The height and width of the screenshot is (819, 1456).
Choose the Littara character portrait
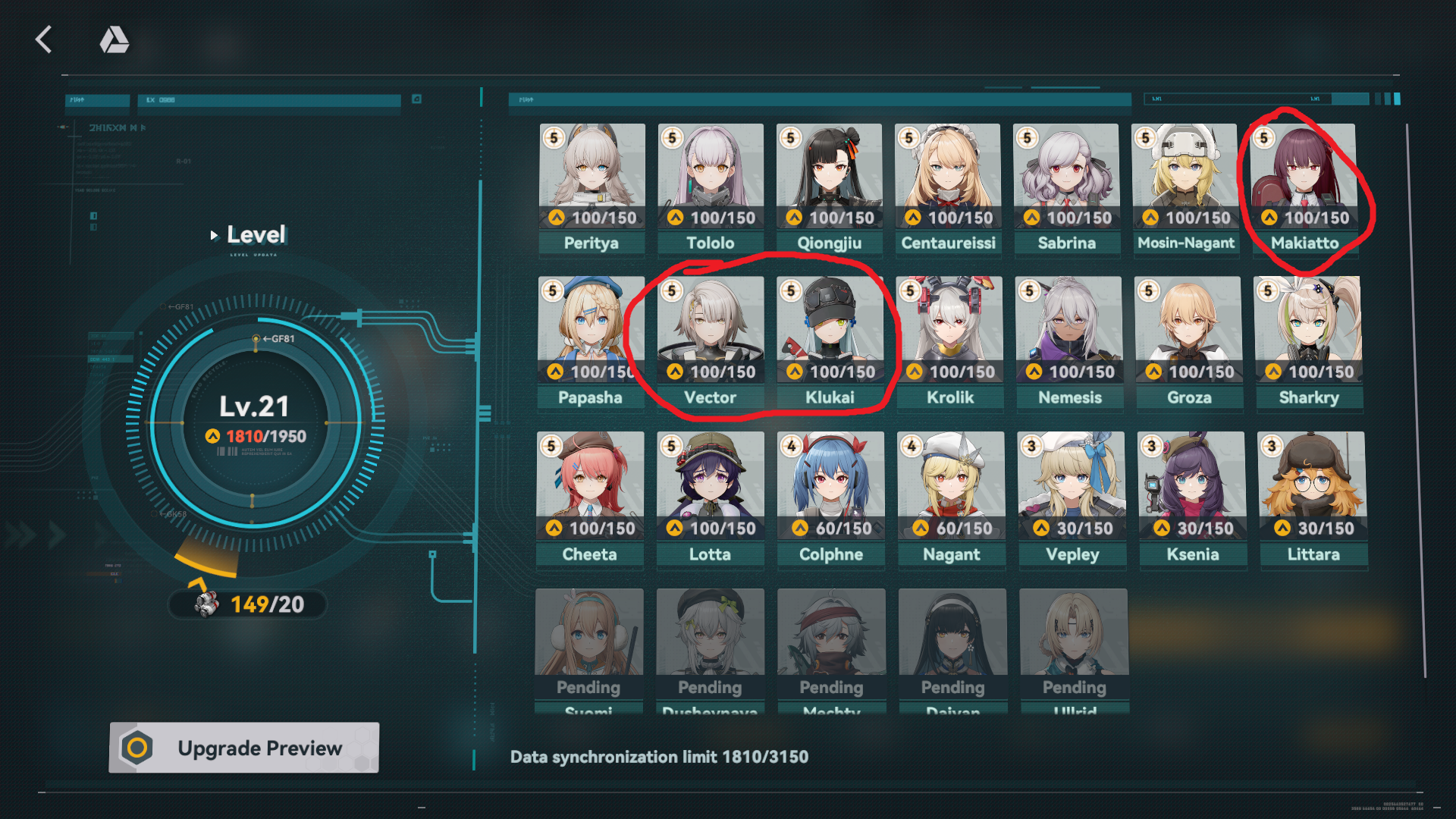pyautogui.click(x=1313, y=486)
